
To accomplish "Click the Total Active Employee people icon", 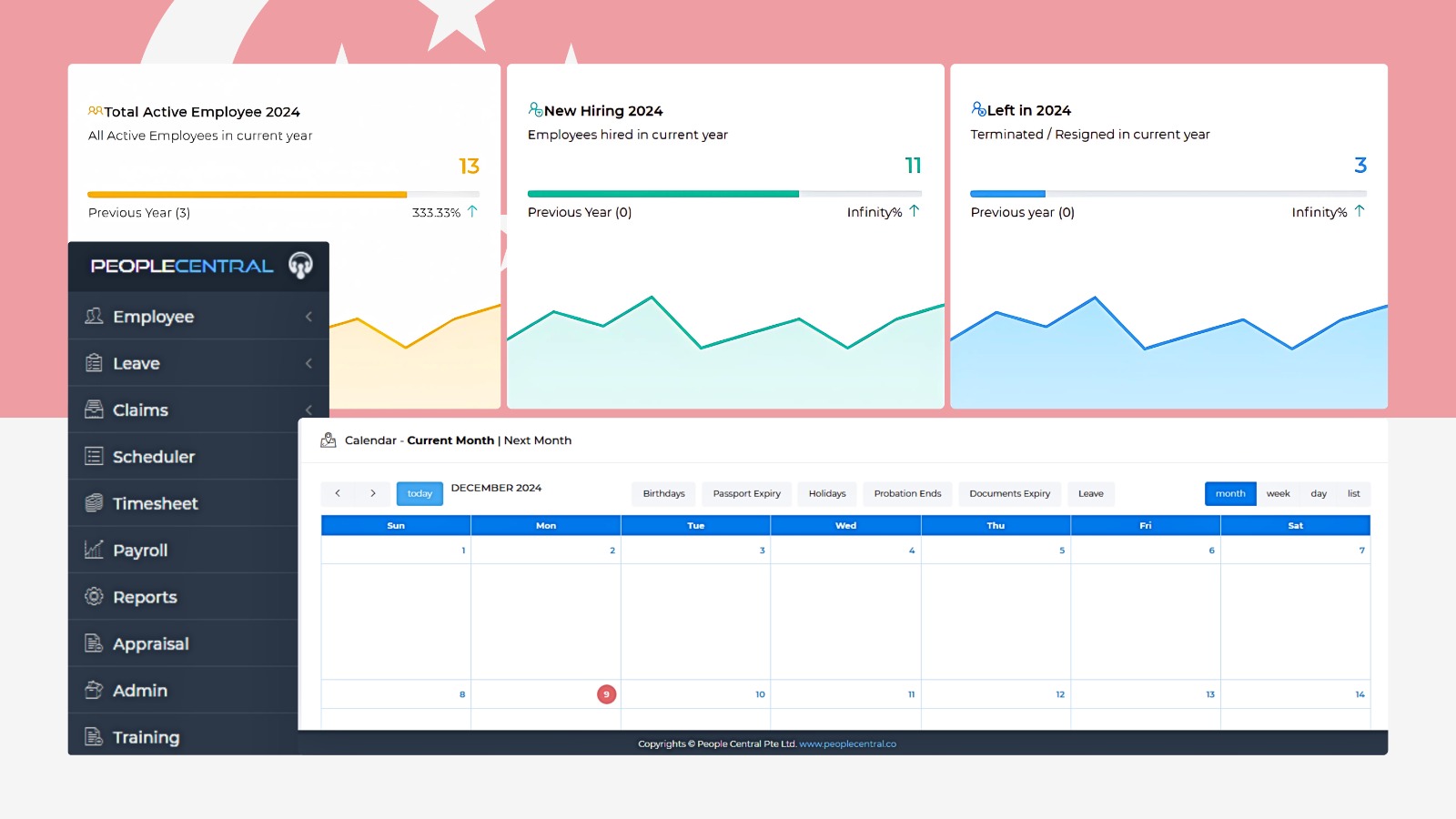I will (96, 111).
